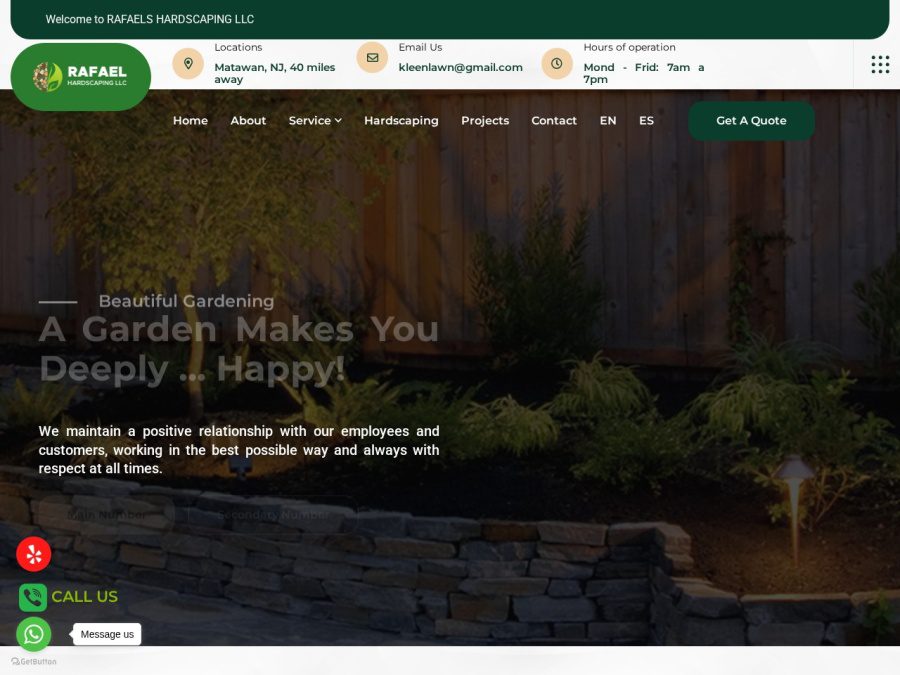The width and height of the screenshot is (900, 675).
Task: Open the Home menu item
Action: click(190, 120)
